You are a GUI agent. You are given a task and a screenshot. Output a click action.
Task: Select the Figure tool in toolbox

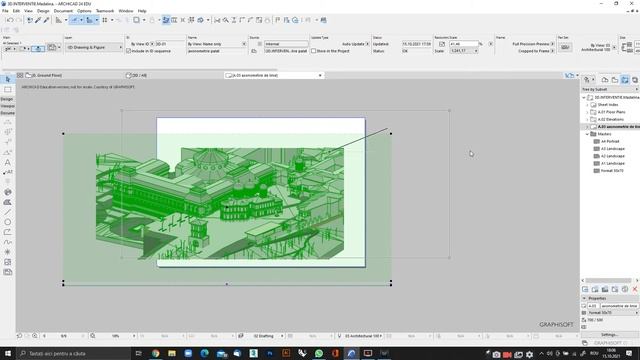point(7,262)
